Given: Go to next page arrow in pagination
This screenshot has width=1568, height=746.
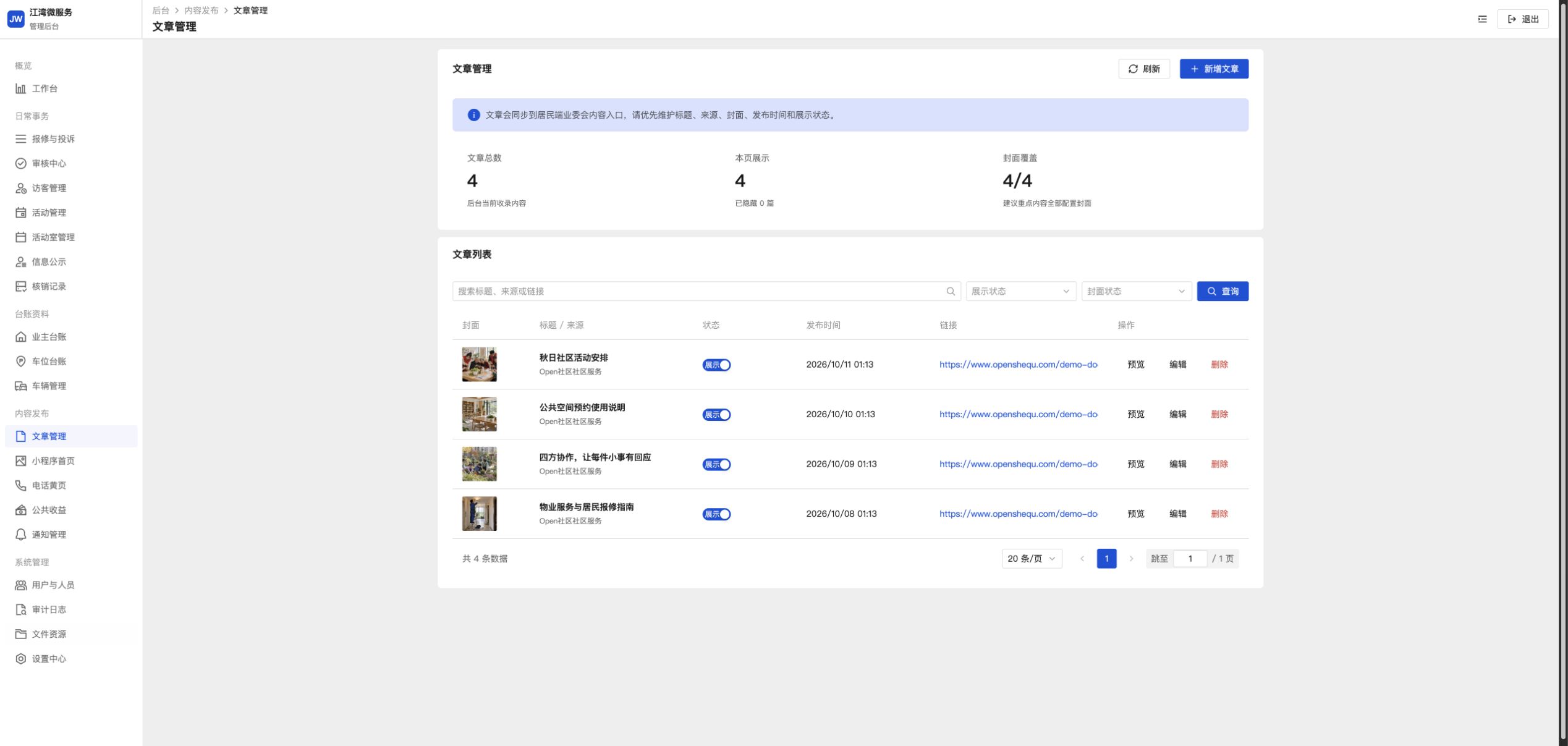Looking at the screenshot, I should click(1131, 559).
